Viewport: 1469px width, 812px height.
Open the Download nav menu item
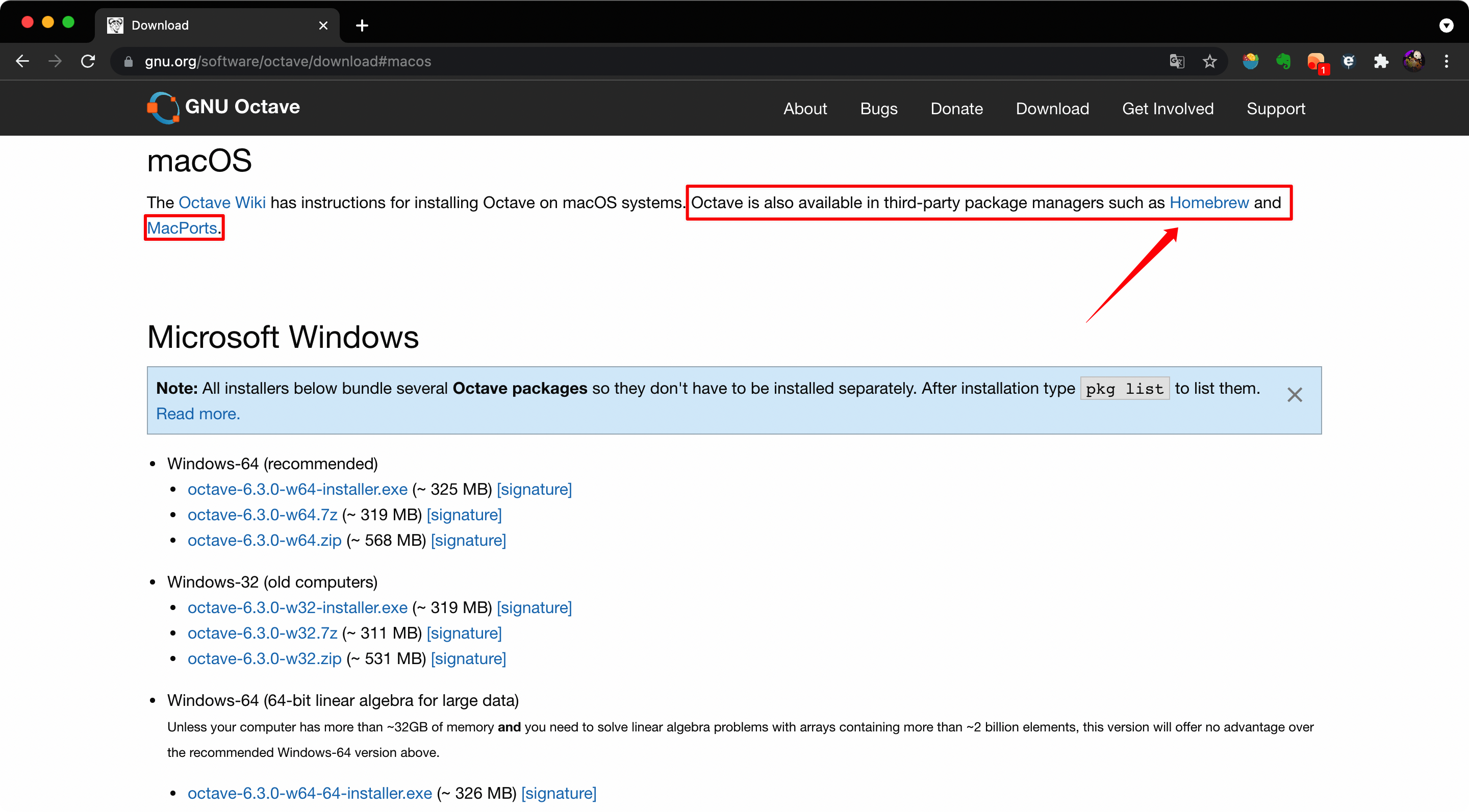(x=1052, y=108)
